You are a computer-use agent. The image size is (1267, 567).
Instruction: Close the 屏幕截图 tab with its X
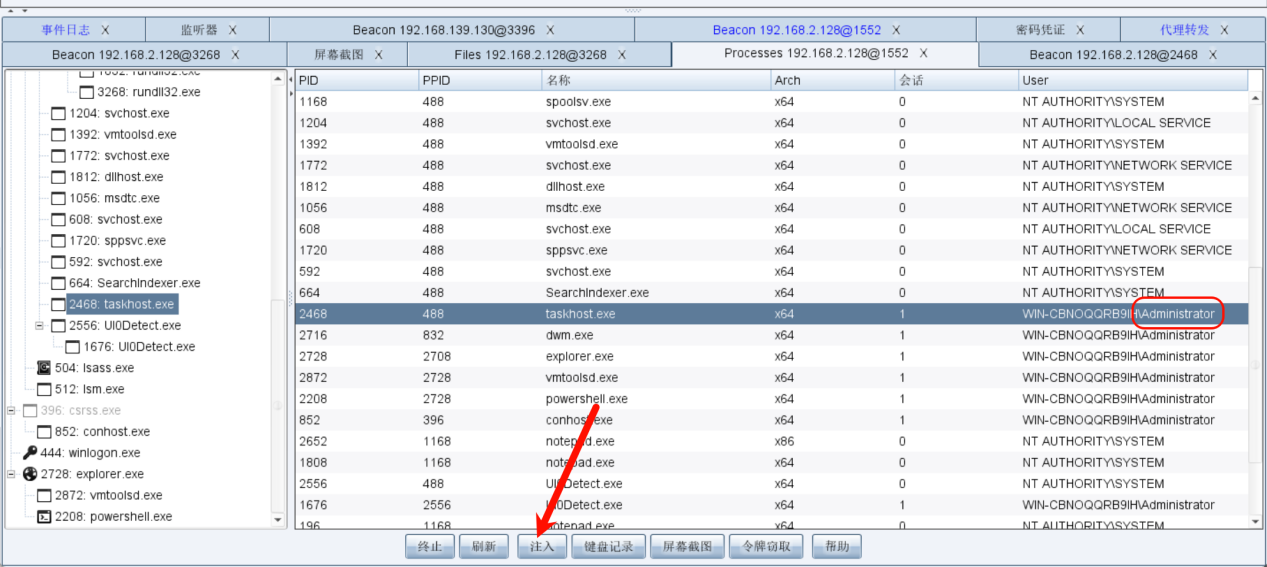(x=378, y=54)
